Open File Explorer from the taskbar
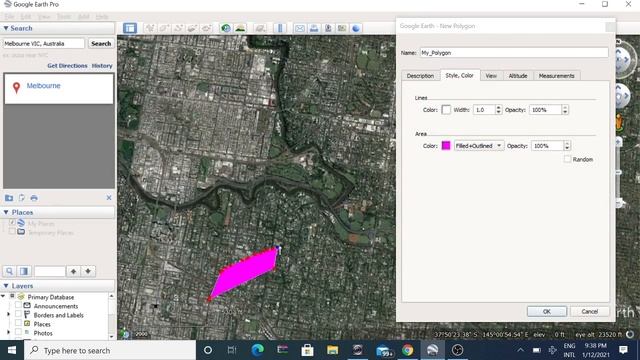Viewport: 640px width, 360px height. coord(332,350)
